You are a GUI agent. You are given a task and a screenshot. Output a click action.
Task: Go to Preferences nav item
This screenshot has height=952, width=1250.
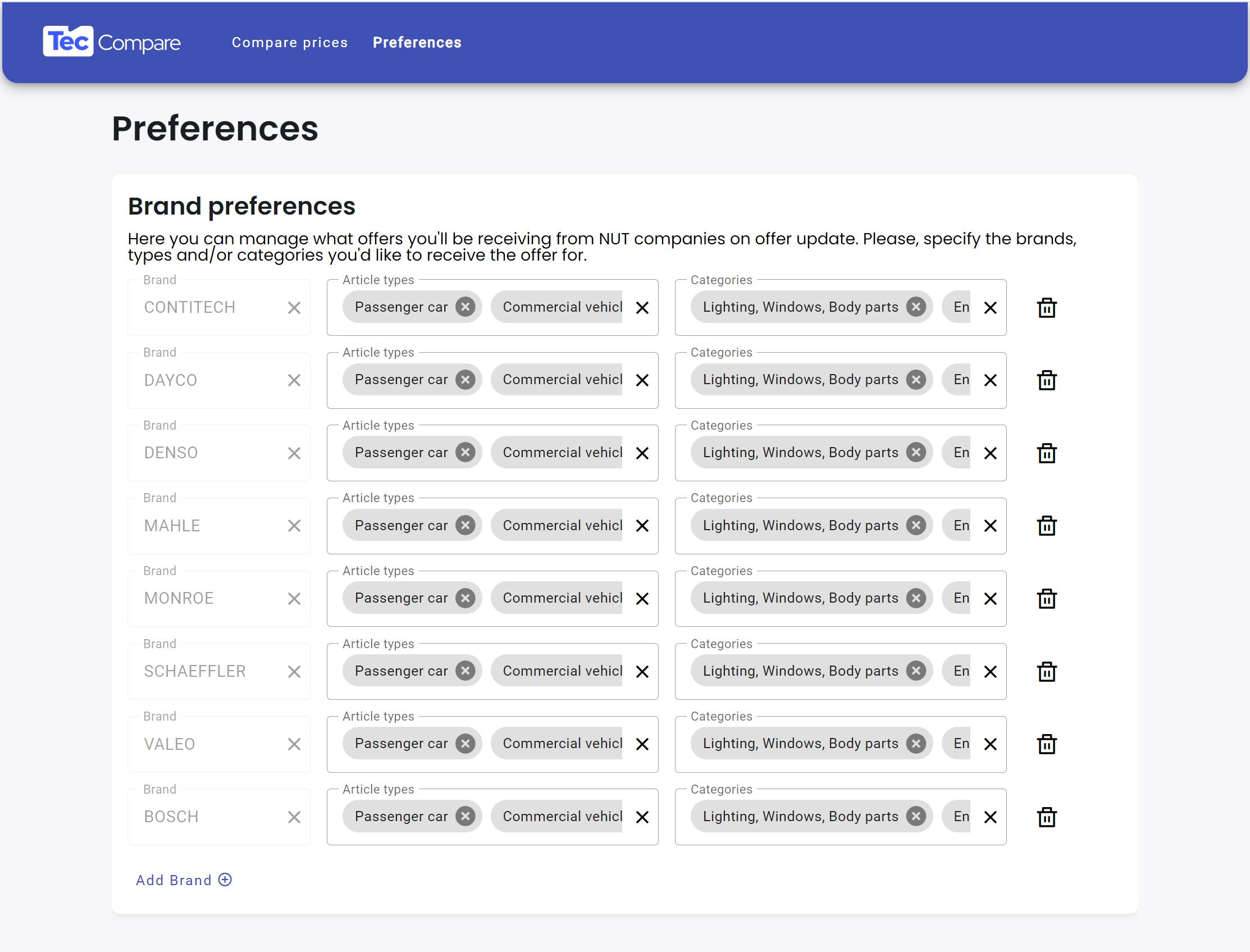[x=417, y=43]
